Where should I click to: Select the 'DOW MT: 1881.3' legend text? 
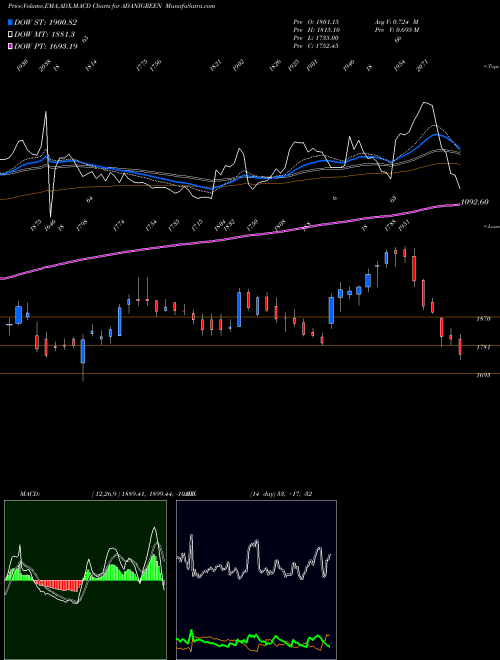coord(45,35)
